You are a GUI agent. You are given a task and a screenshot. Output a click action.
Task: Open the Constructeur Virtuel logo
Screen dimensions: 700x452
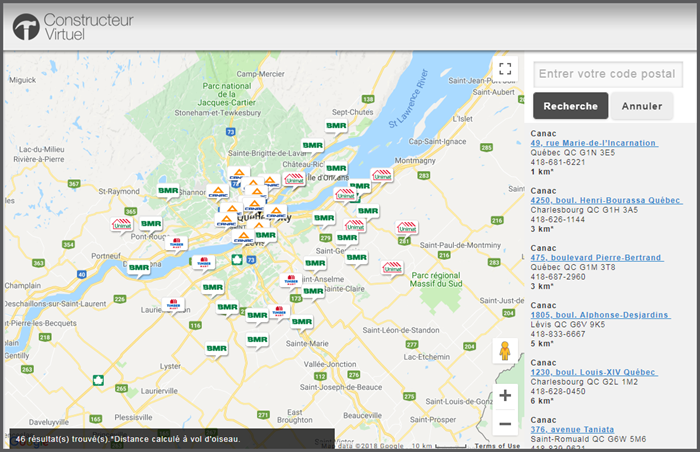tap(73, 26)
